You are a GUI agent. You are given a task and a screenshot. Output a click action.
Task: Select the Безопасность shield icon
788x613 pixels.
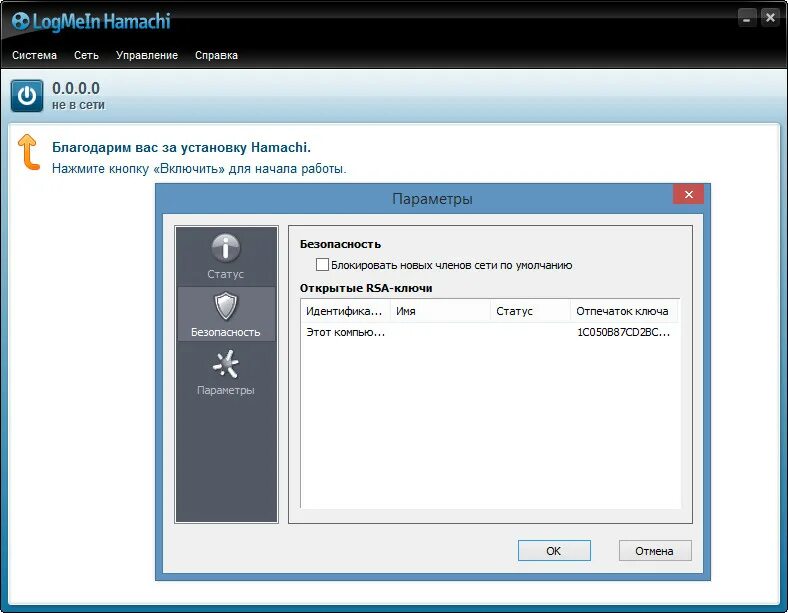226,307
